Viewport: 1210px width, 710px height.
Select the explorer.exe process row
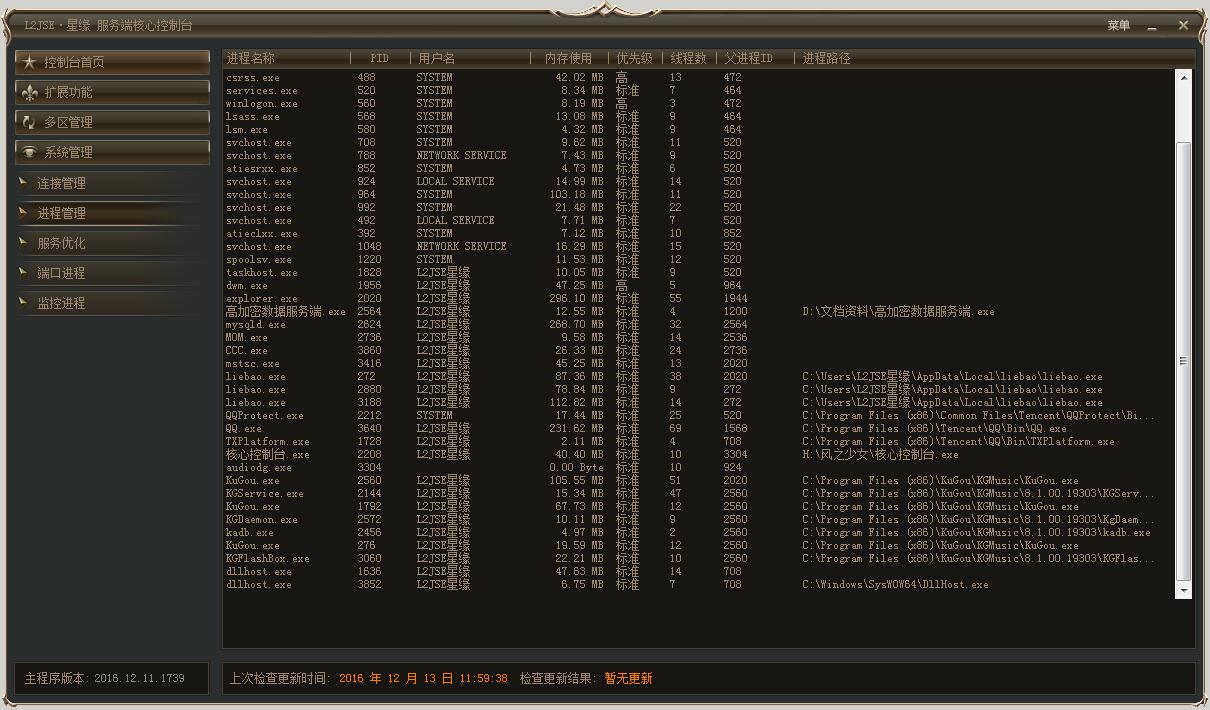(x=697, y=298)
